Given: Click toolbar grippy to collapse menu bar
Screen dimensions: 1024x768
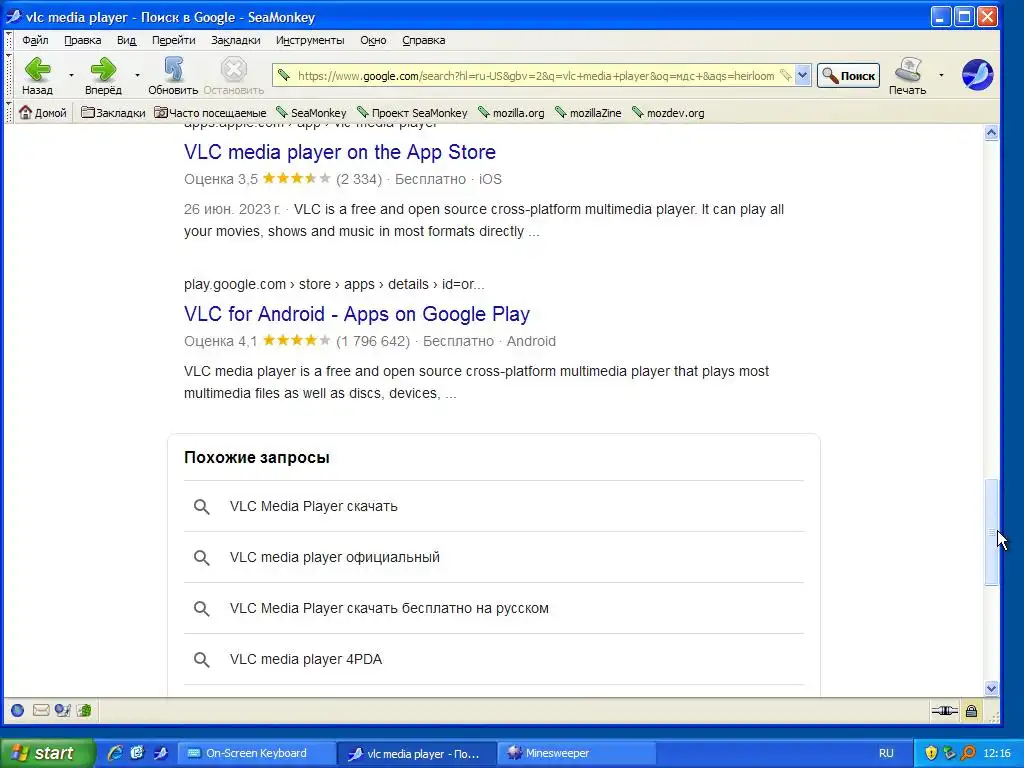Looking at the screenshot, I should [8, 40].
